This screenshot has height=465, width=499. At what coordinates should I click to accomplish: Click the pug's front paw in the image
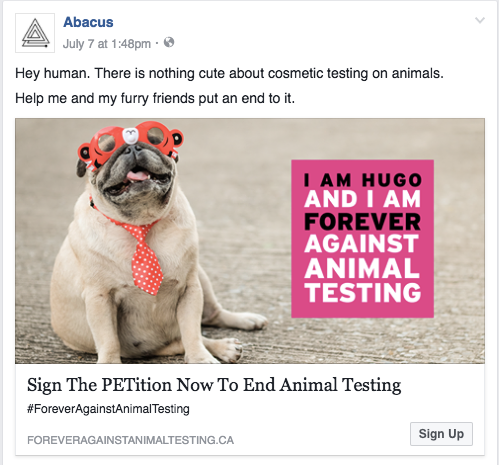coord(229,349)
